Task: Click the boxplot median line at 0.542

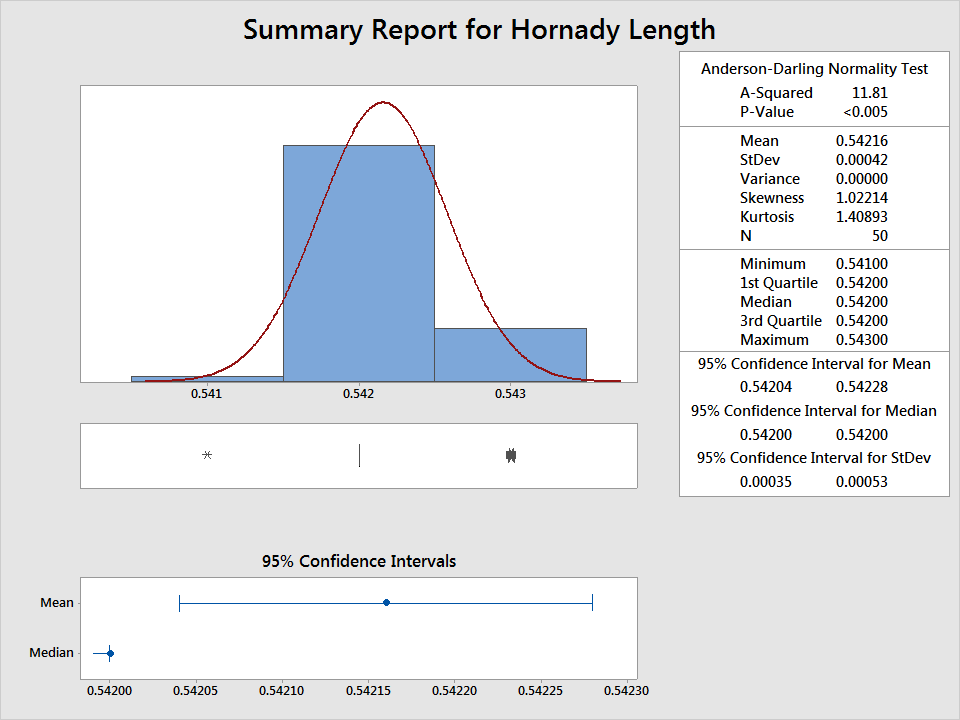Action: 359,456
